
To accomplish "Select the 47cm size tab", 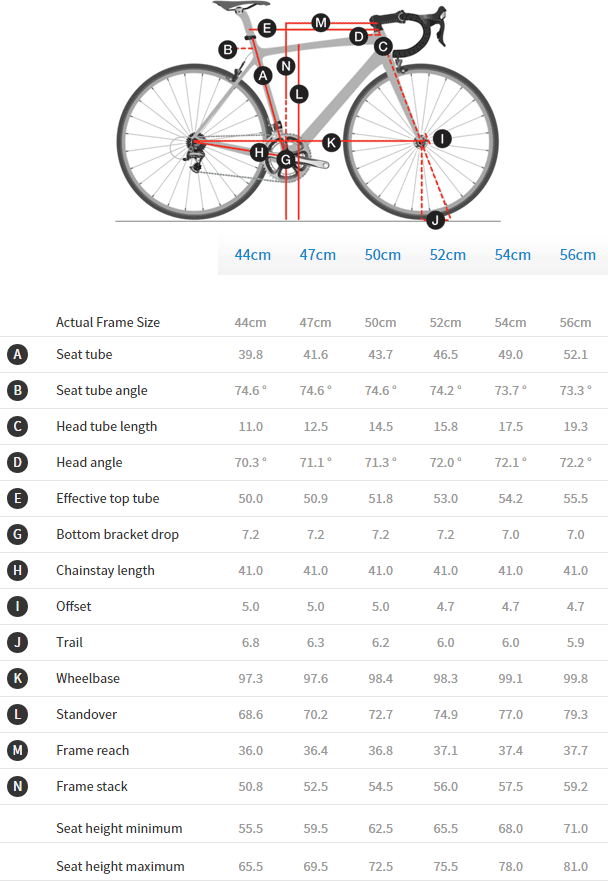I will [318, 255].
